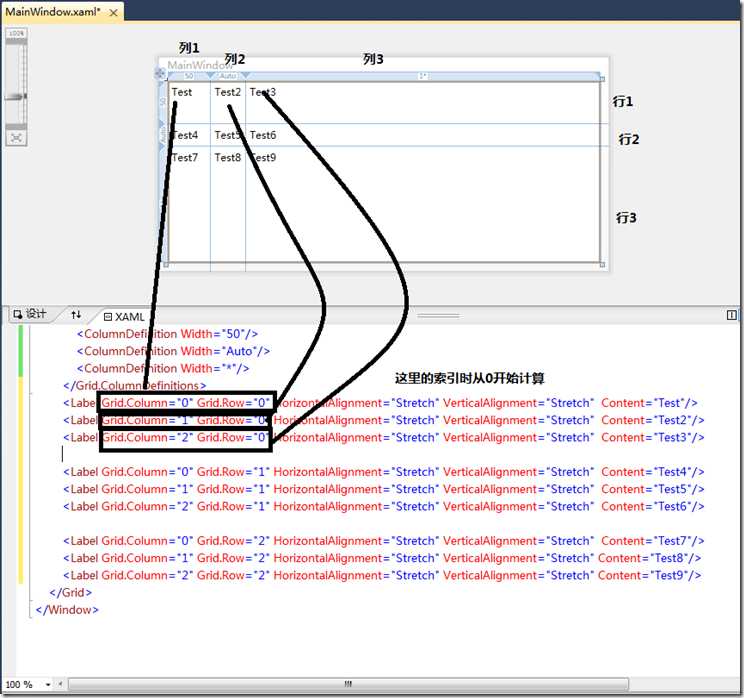The height and width of the screenshot is (698, 744).
Task: Click the zoom percentage box above the slider
Action: click(16, 33)
